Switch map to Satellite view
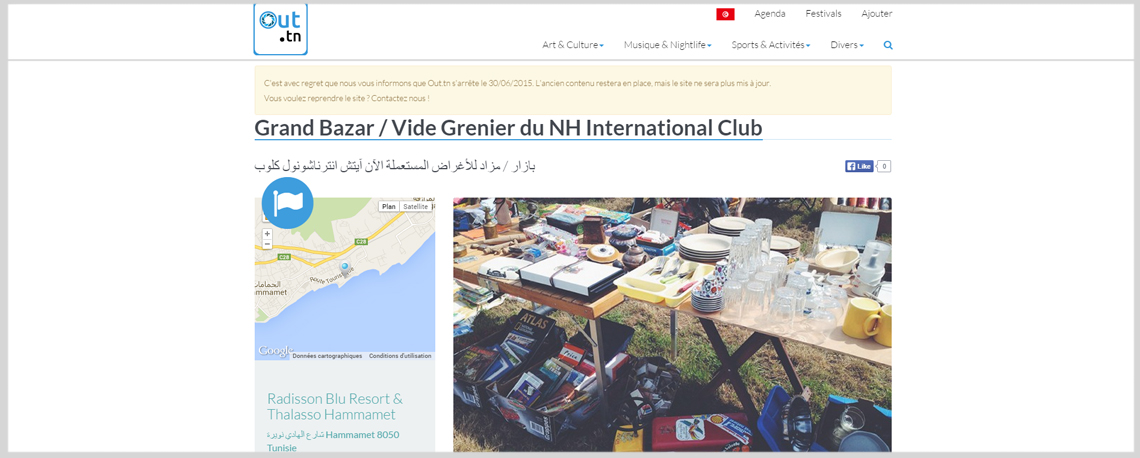 (x=416, y=206)
